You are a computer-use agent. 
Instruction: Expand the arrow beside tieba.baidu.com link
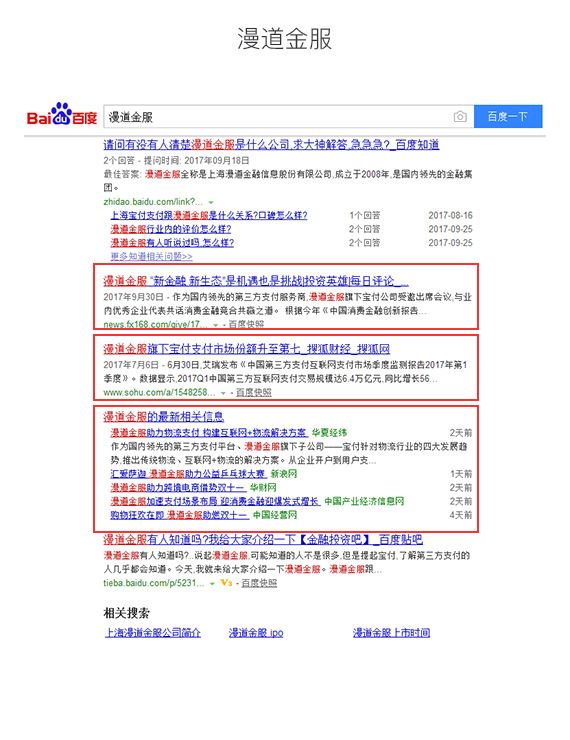click(212, 584)
